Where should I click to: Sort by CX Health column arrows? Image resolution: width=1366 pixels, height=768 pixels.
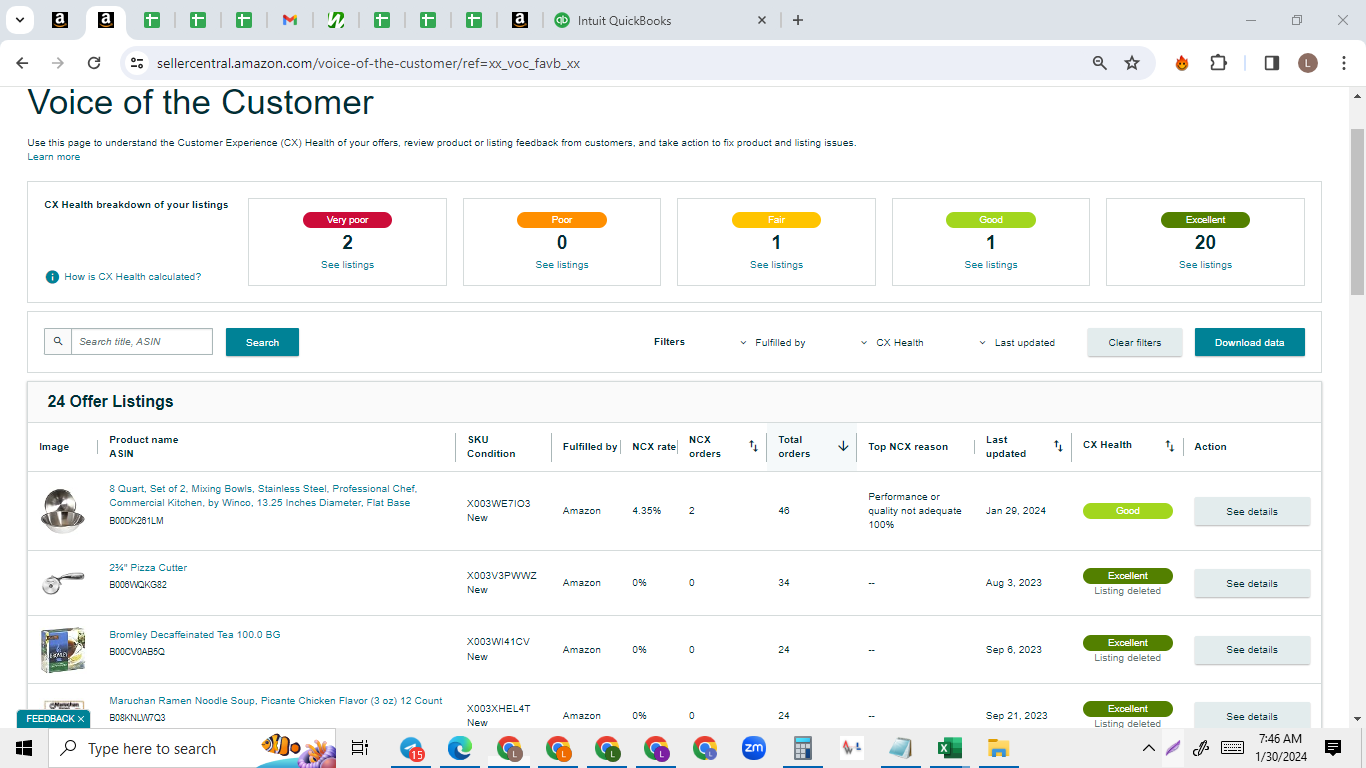coord(1169,446)
